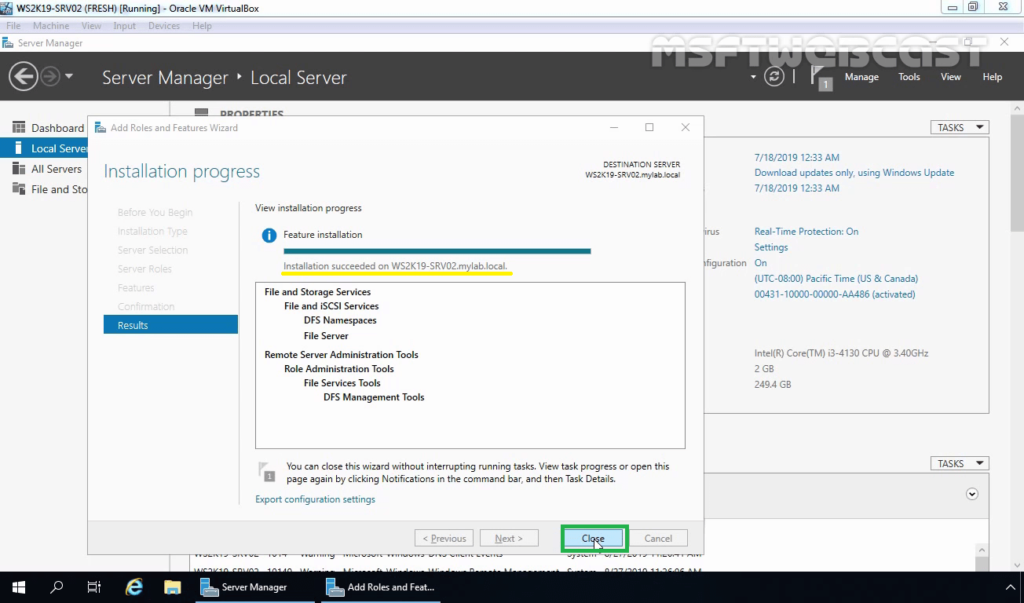
Task: Open the Events TASKS dropdown
Action: (959, 463)
